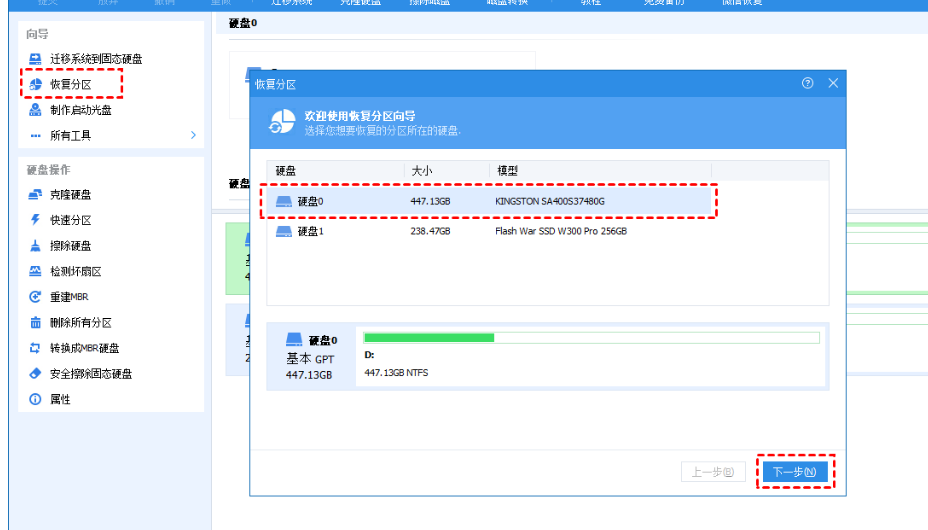Click KINGSTON SA400S37480G model text
The image size is (928, 530).
(550, 202)
